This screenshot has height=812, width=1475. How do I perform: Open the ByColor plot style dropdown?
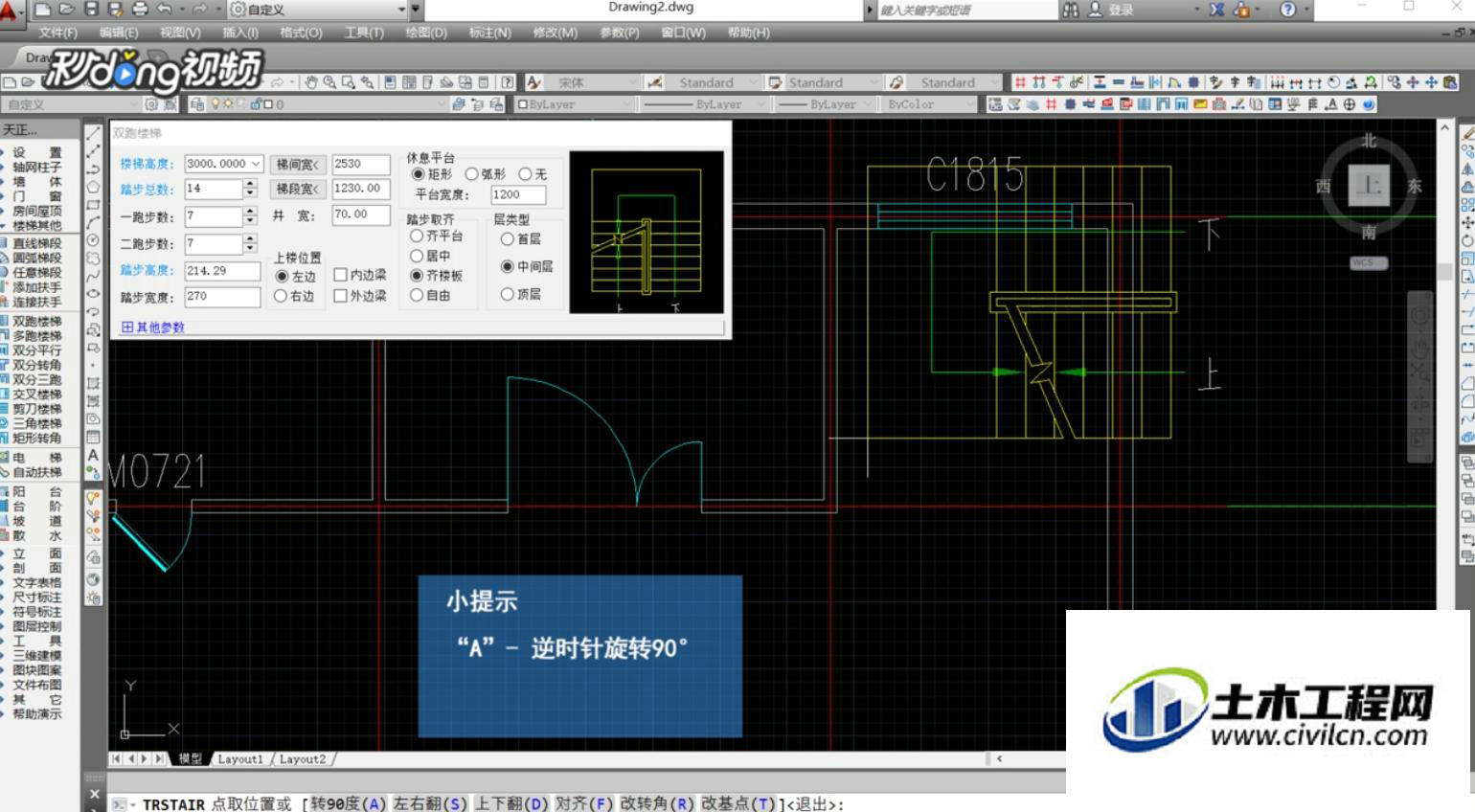(x=969, y=104)
